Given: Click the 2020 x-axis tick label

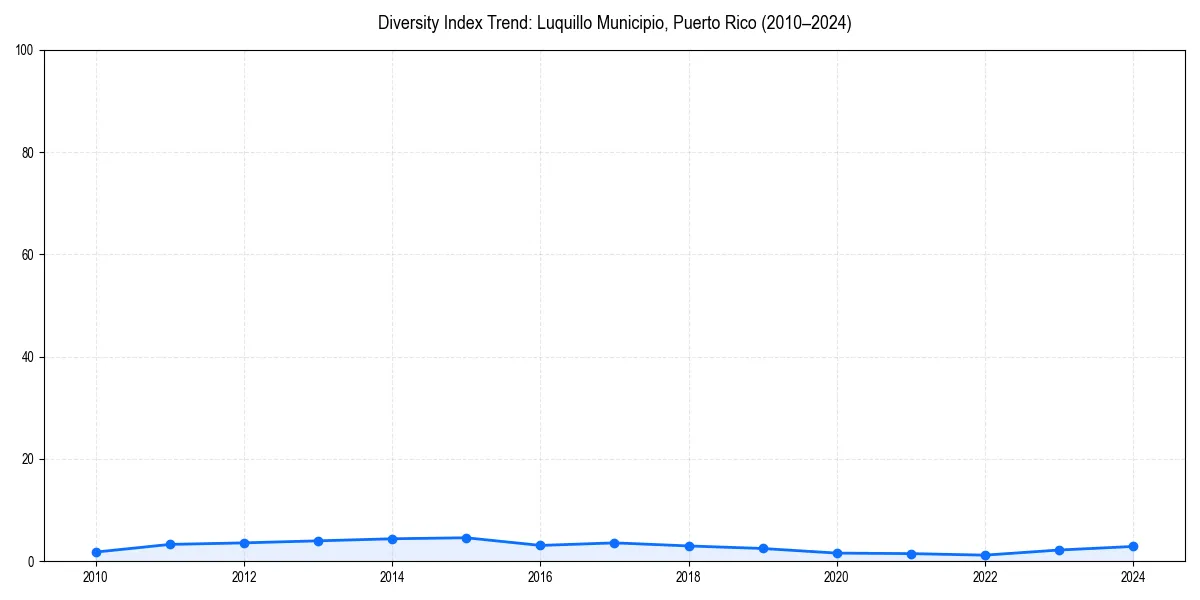Looking at the screenshot, I should point(836,577).
